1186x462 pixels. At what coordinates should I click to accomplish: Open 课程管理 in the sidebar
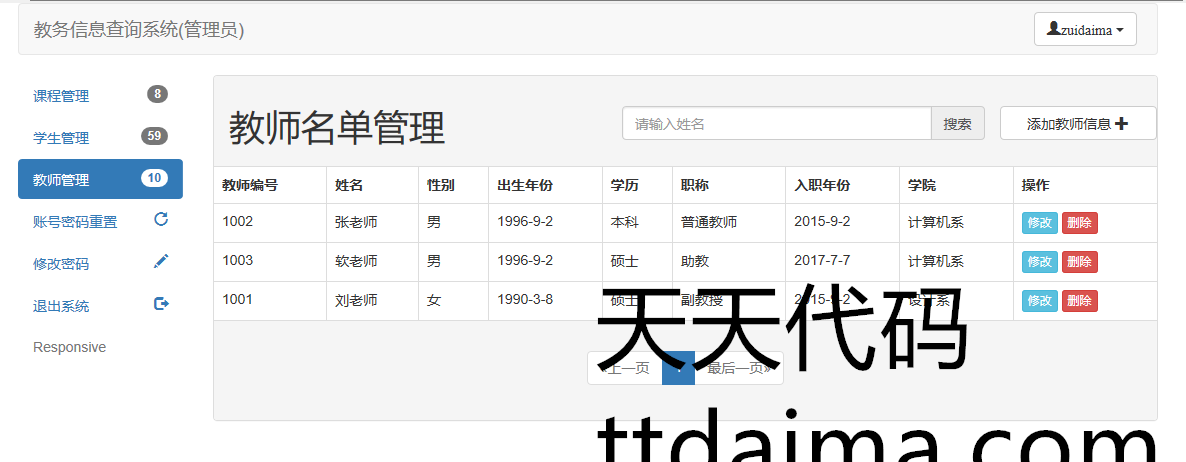pyautogui.click(x=61, y=96)
